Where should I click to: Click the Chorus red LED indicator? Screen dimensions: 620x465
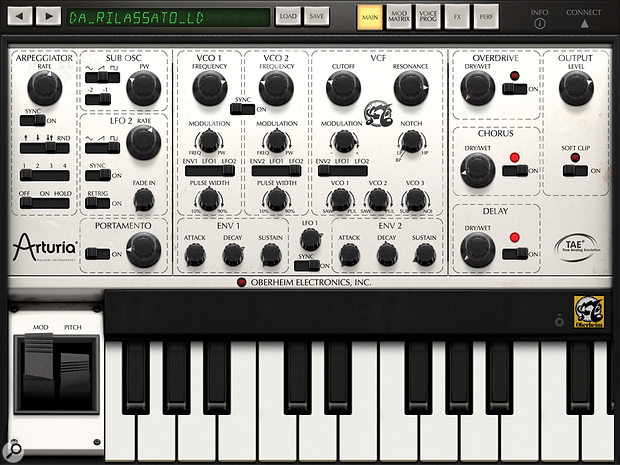point(514,157)
